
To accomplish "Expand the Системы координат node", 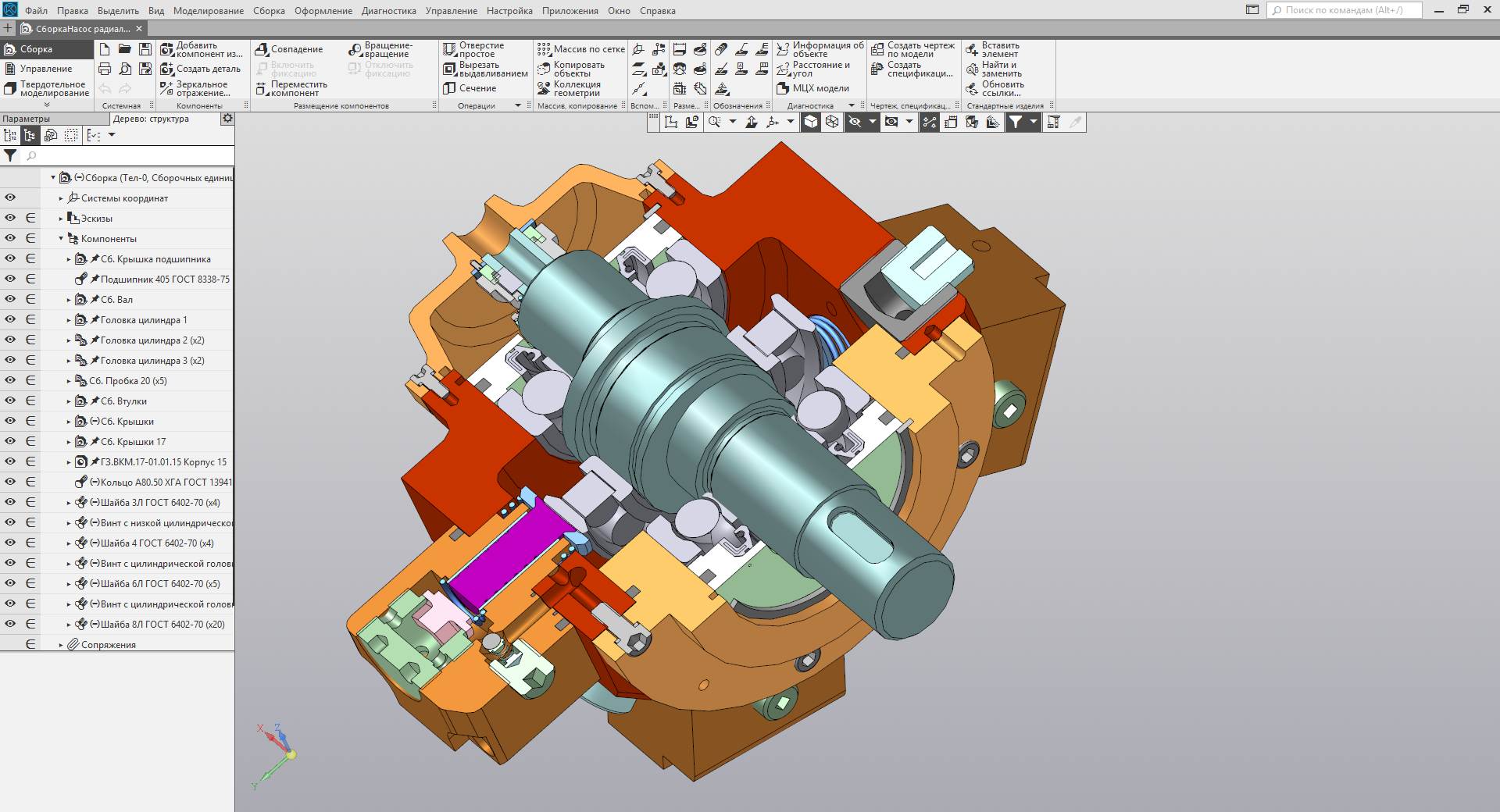I will (x=61, y=198).
